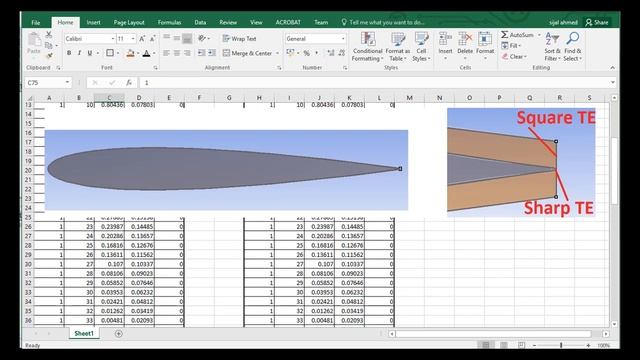Apply Accounting number format

click(x=290, y=53)
